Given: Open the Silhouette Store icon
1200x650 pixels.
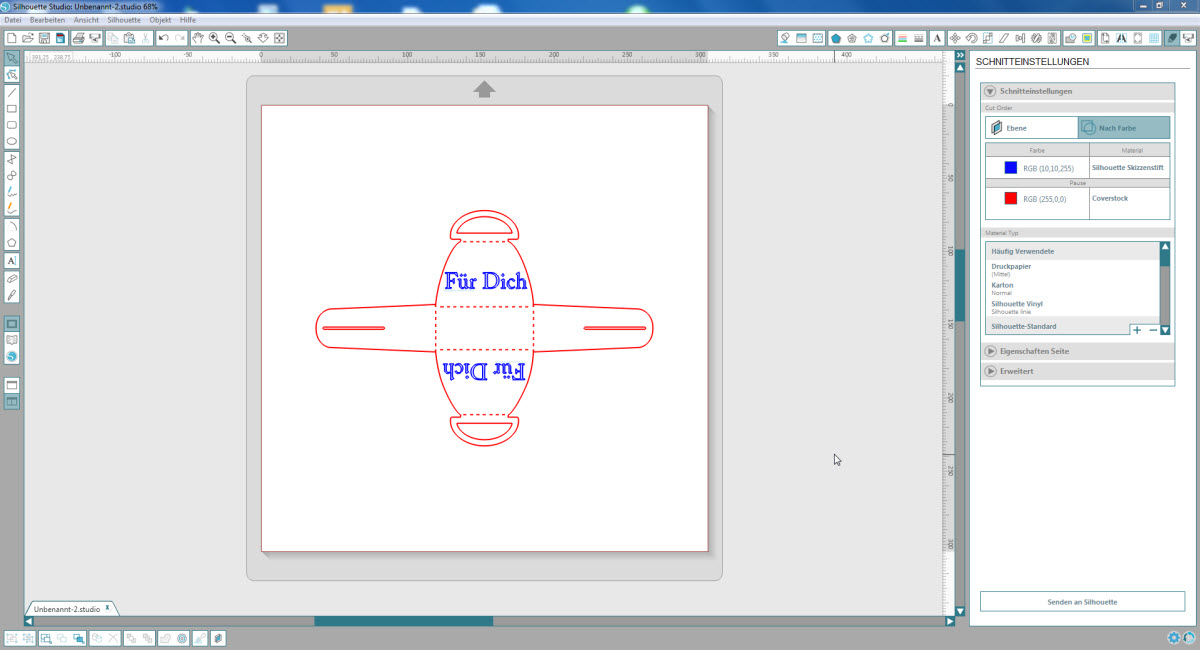Looking at the screenshot, I should pyautogui.click(x=12, y=356).
